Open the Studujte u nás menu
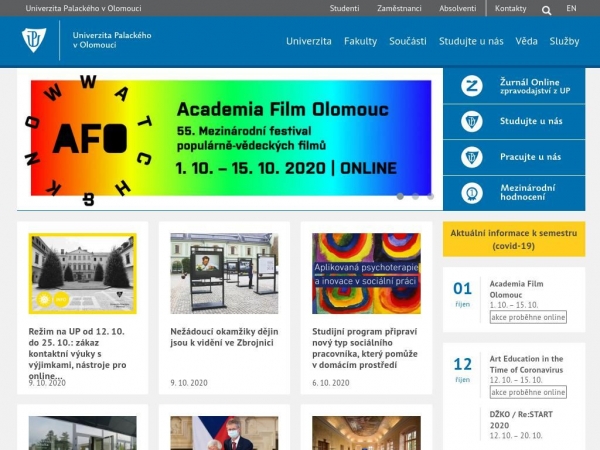Screen dimensions: 600x450 [471, 41]
